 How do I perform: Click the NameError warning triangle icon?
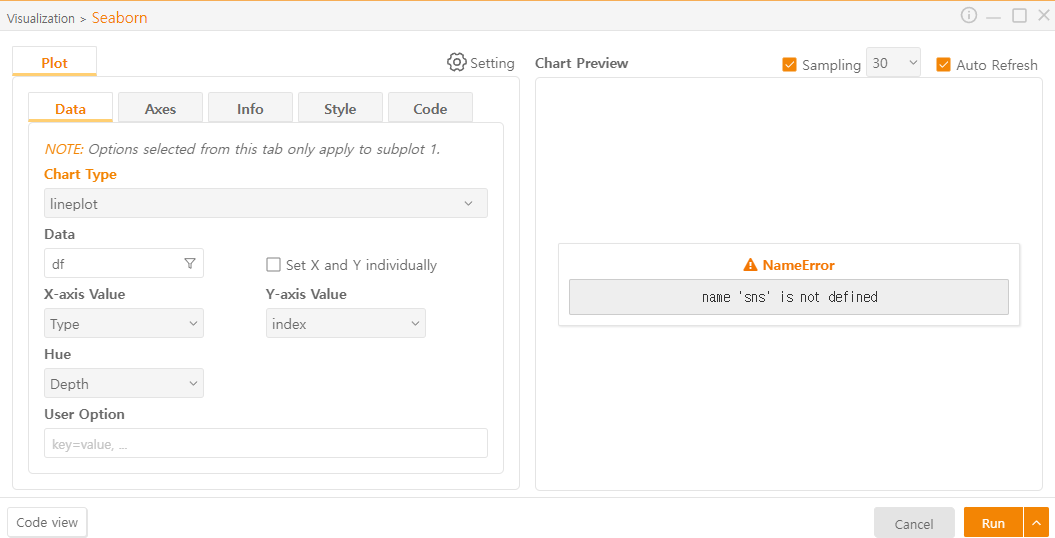click(750, 265)
